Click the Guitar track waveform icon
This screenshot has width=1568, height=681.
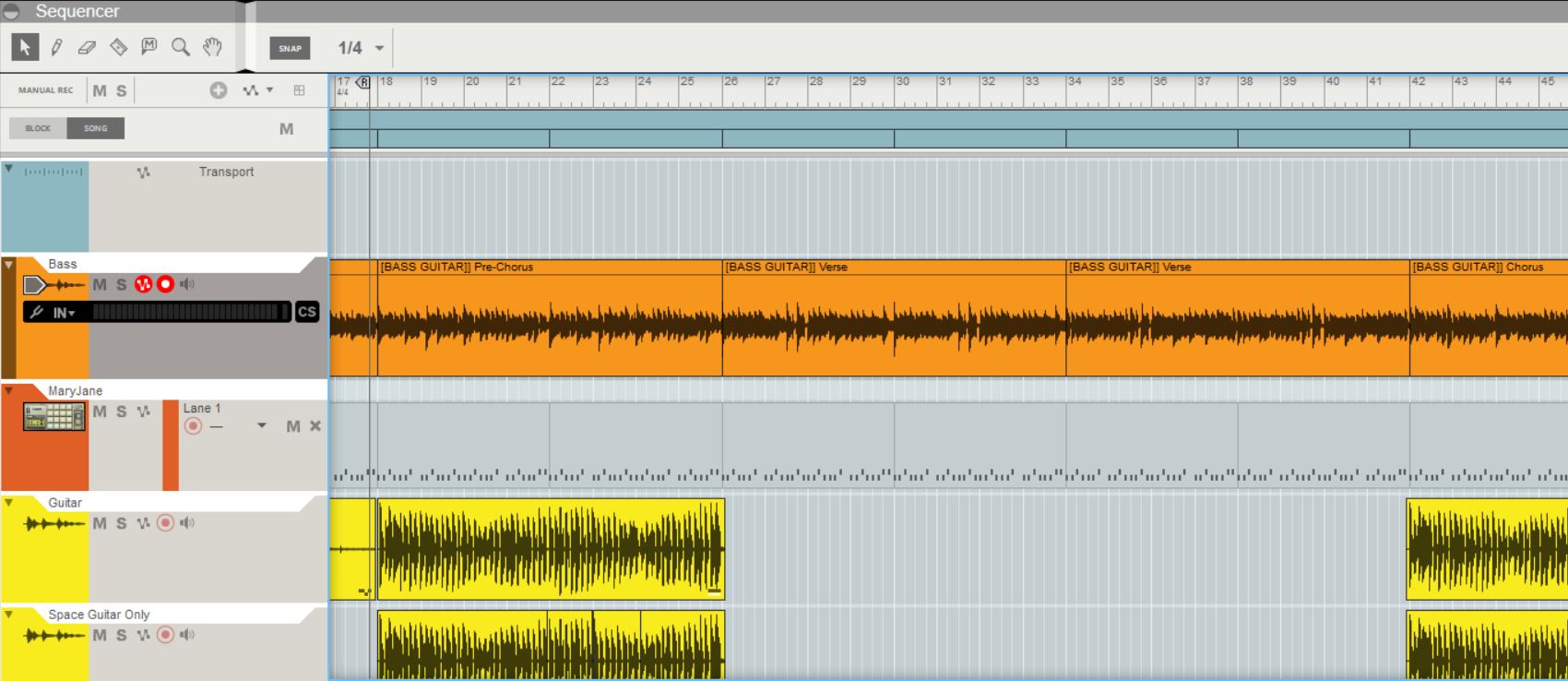click(54, 524)
